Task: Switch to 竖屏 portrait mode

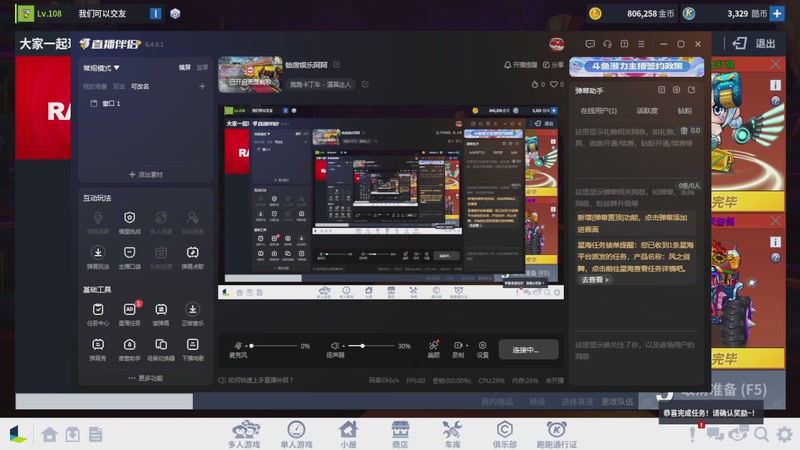Action: [x=202, y=67]
